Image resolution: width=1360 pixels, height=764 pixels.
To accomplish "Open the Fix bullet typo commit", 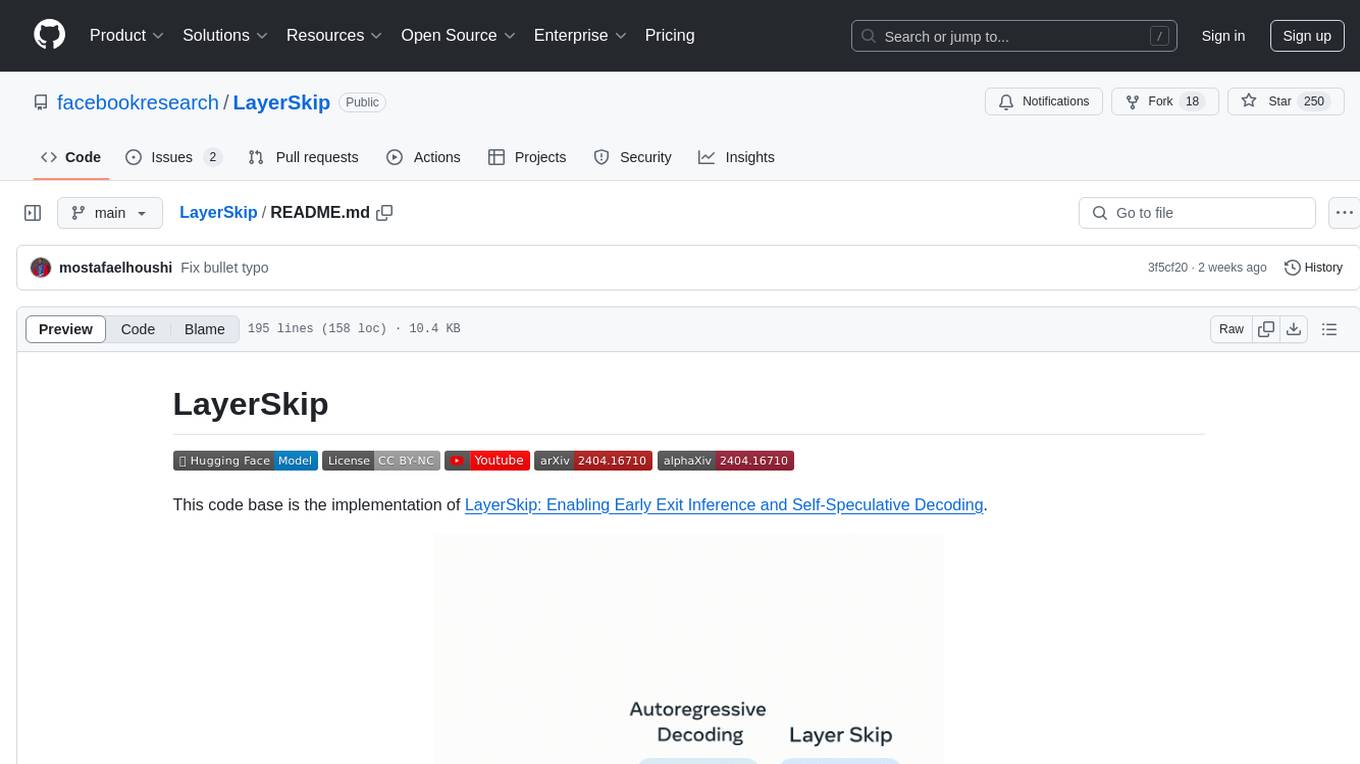I will point(224,268).
